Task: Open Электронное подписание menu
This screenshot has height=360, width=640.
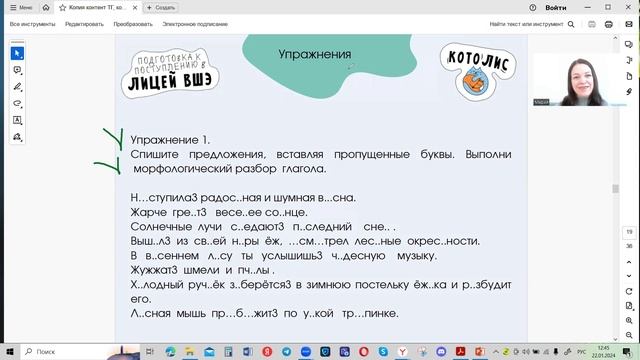Action: click(x=195, y=24)
